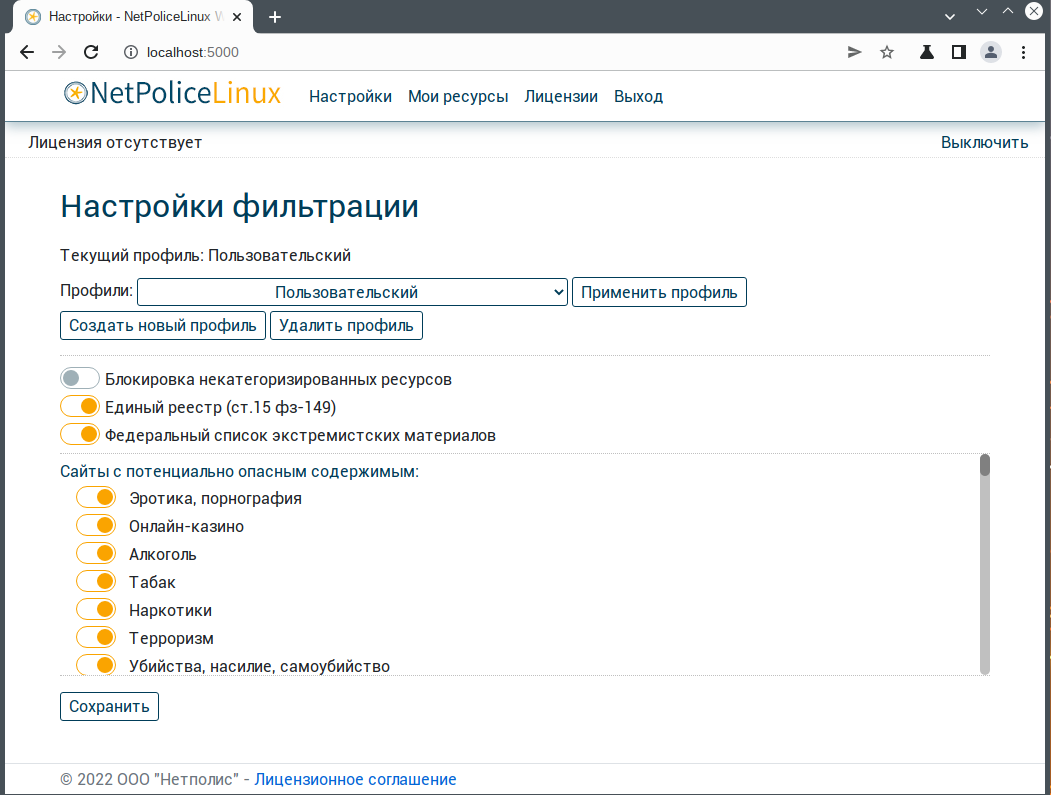The height and width of the screenshot is (795, 1051).
Task: Click the browser forward arrow
Action: [58, 52]
